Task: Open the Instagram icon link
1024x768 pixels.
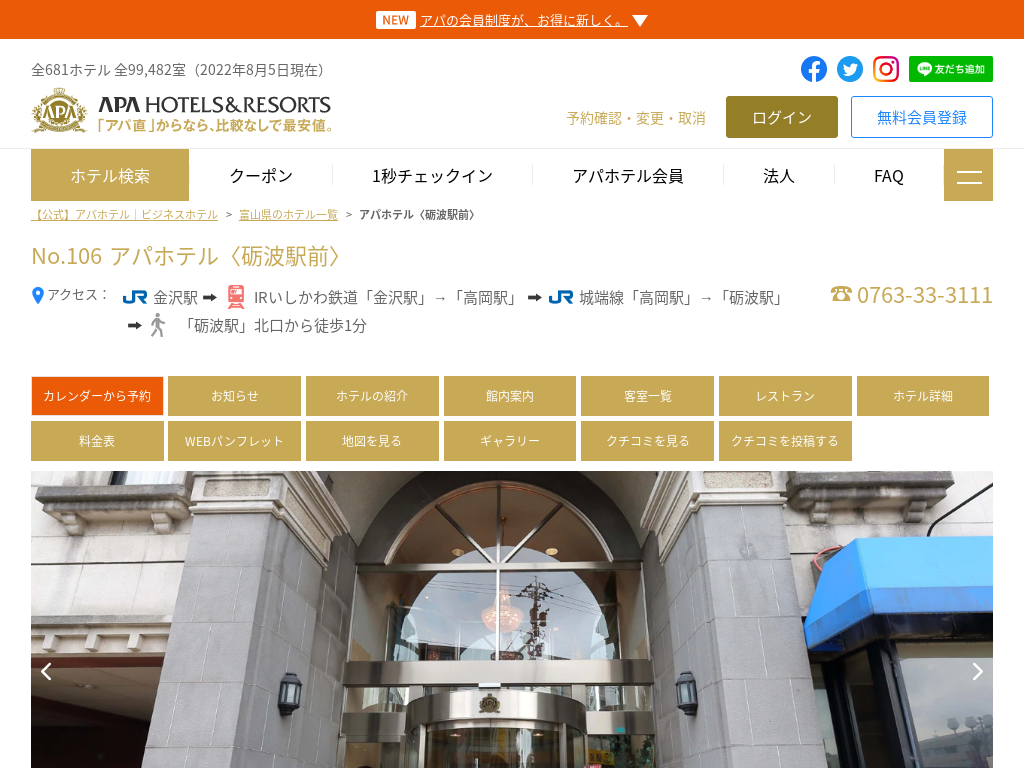Action: [886, 69]
